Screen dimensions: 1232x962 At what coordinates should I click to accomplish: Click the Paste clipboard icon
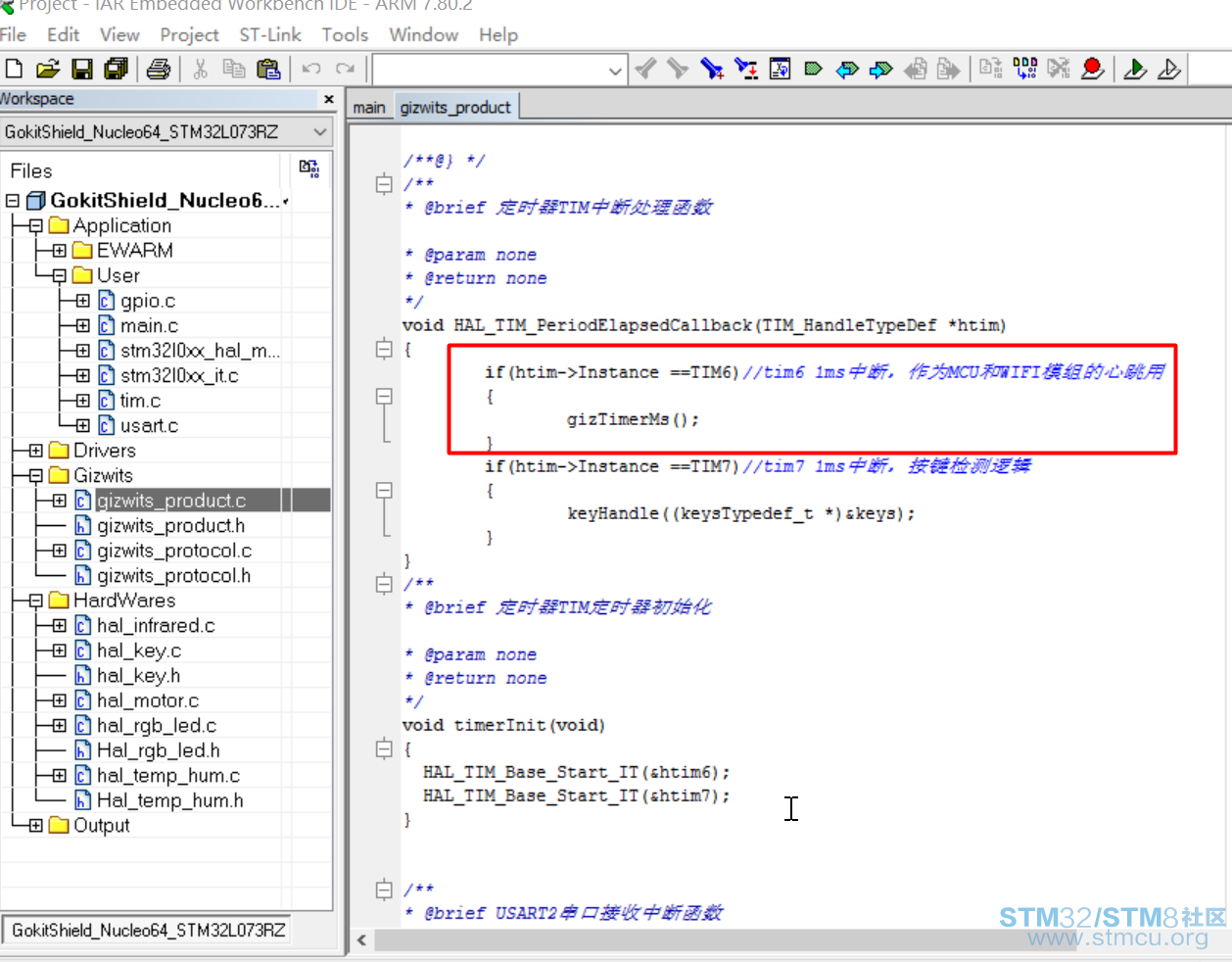tap(267, 70)
